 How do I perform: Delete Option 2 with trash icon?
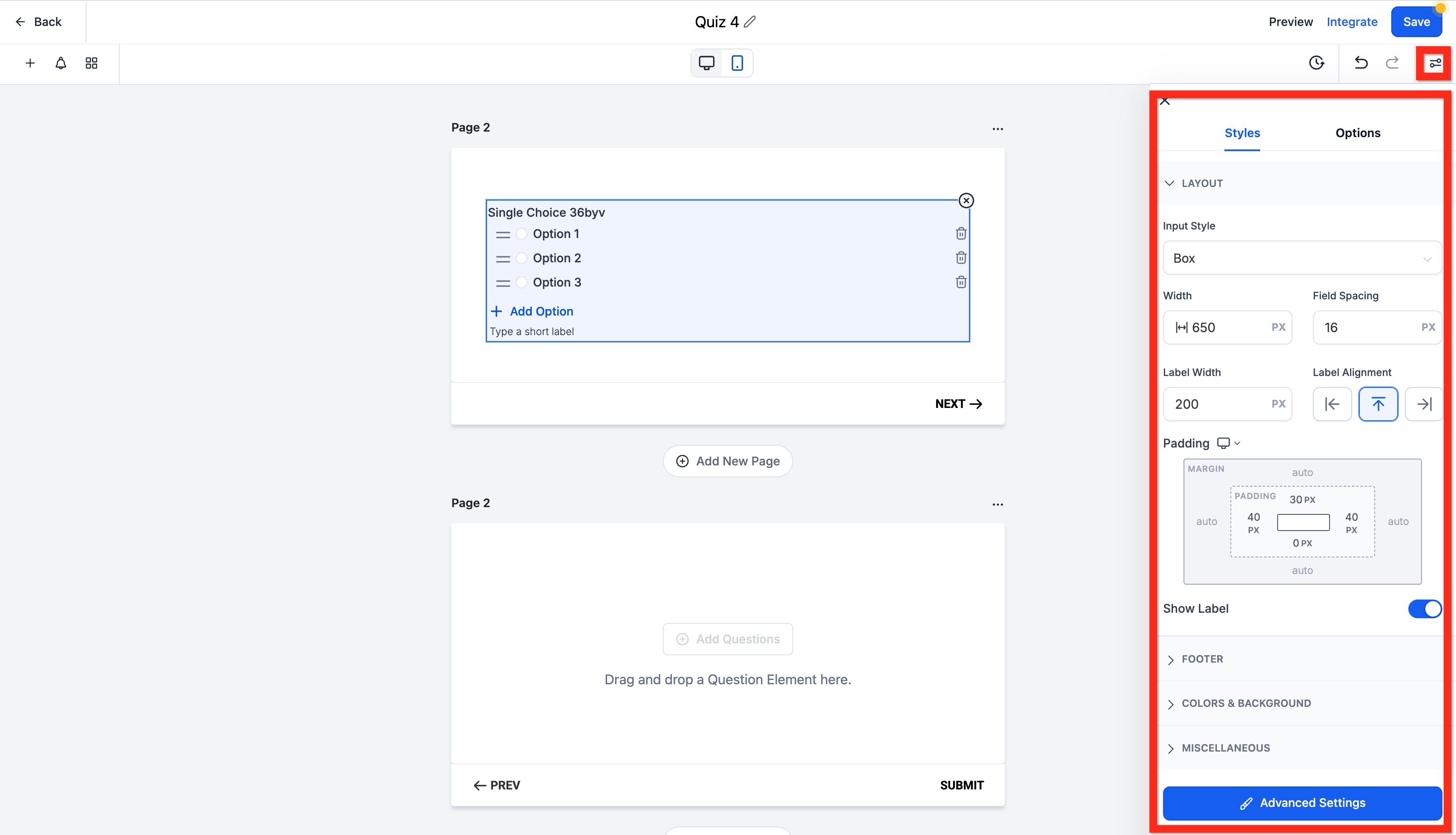coord(961,258)
